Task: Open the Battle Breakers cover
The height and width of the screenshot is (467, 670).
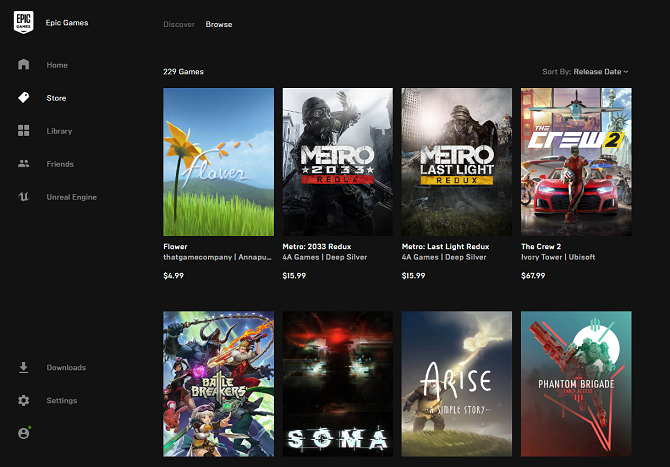Action: coord(218,384)
